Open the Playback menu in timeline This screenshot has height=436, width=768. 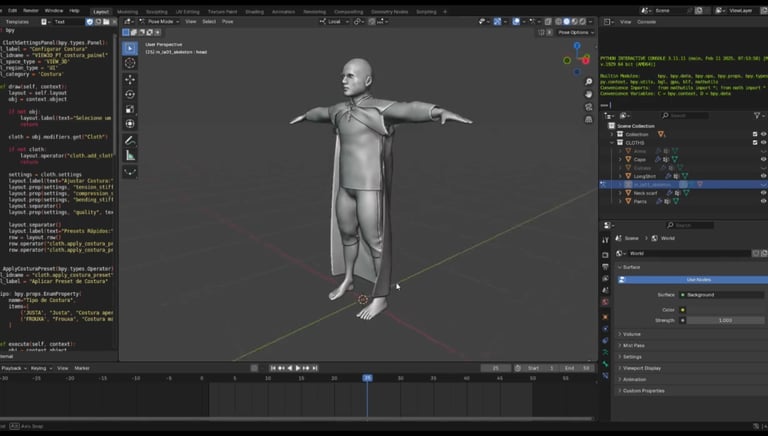13,368
